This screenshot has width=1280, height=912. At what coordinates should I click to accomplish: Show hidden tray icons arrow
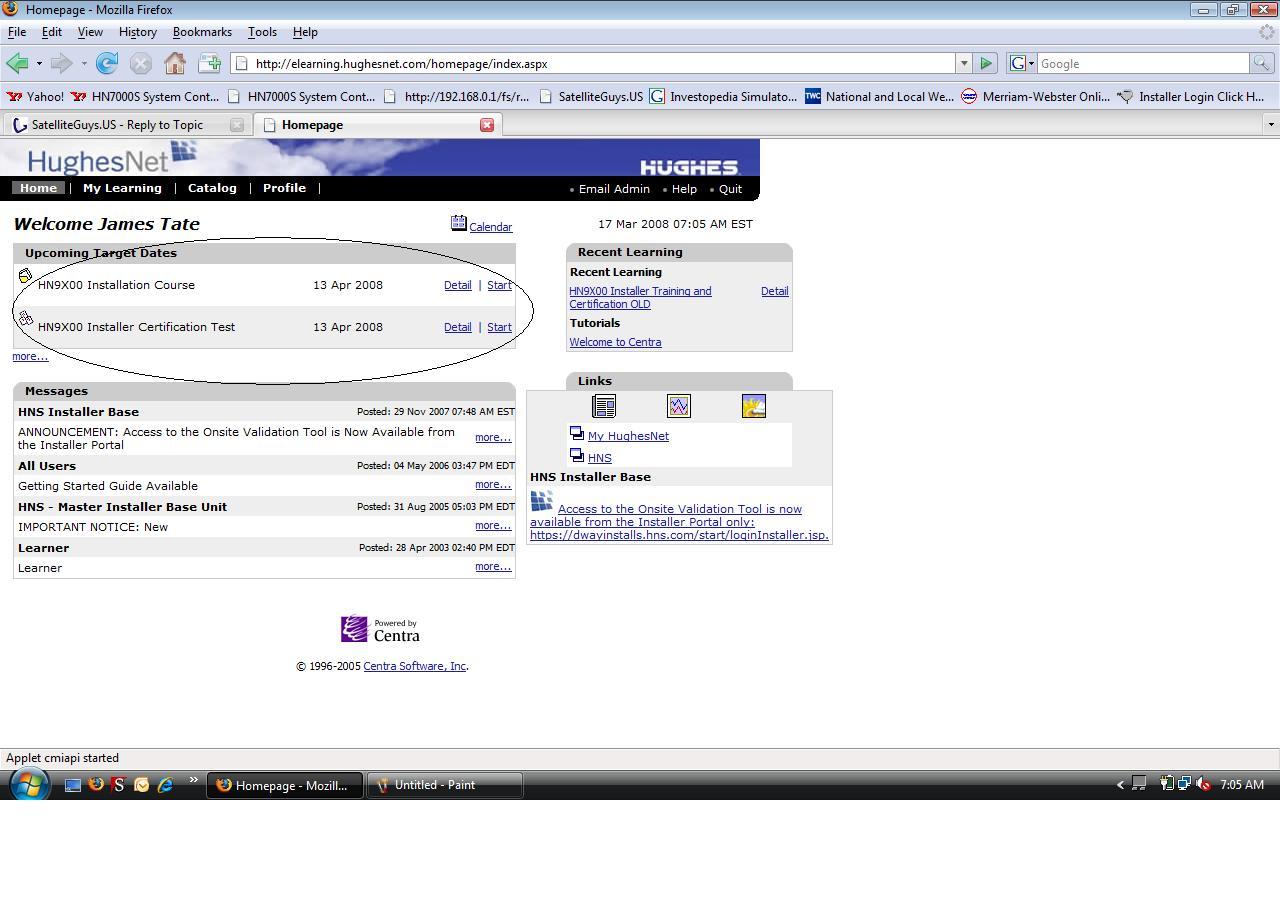[1120, 785]
